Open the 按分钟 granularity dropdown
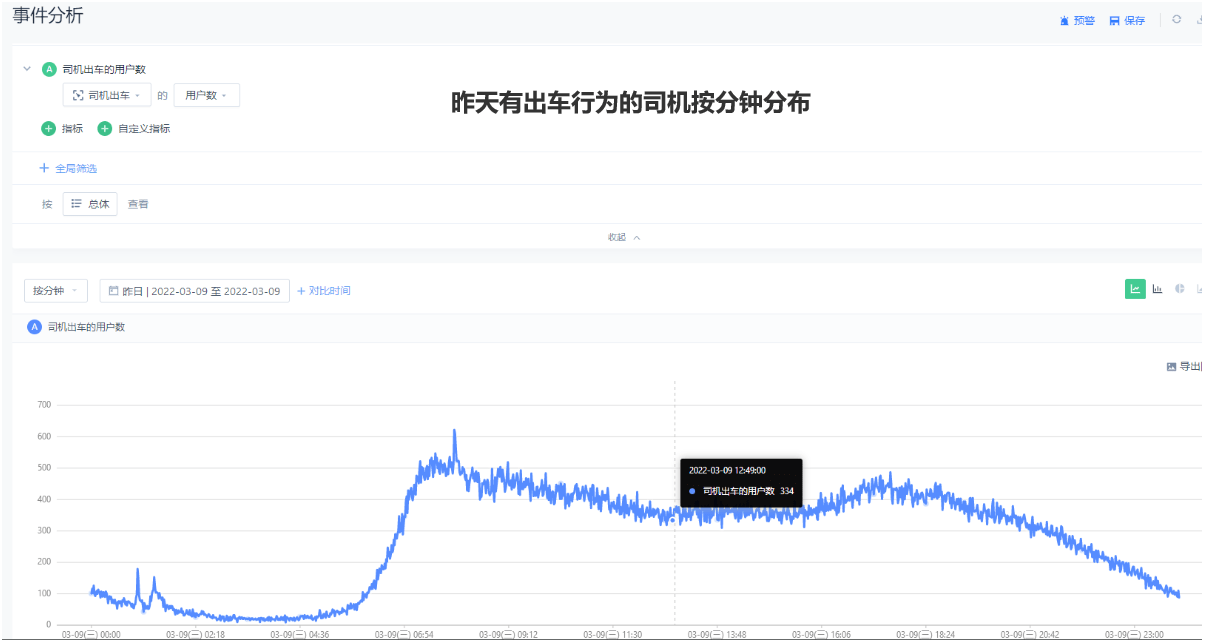 pyautogui.click(x=56, y=291)
